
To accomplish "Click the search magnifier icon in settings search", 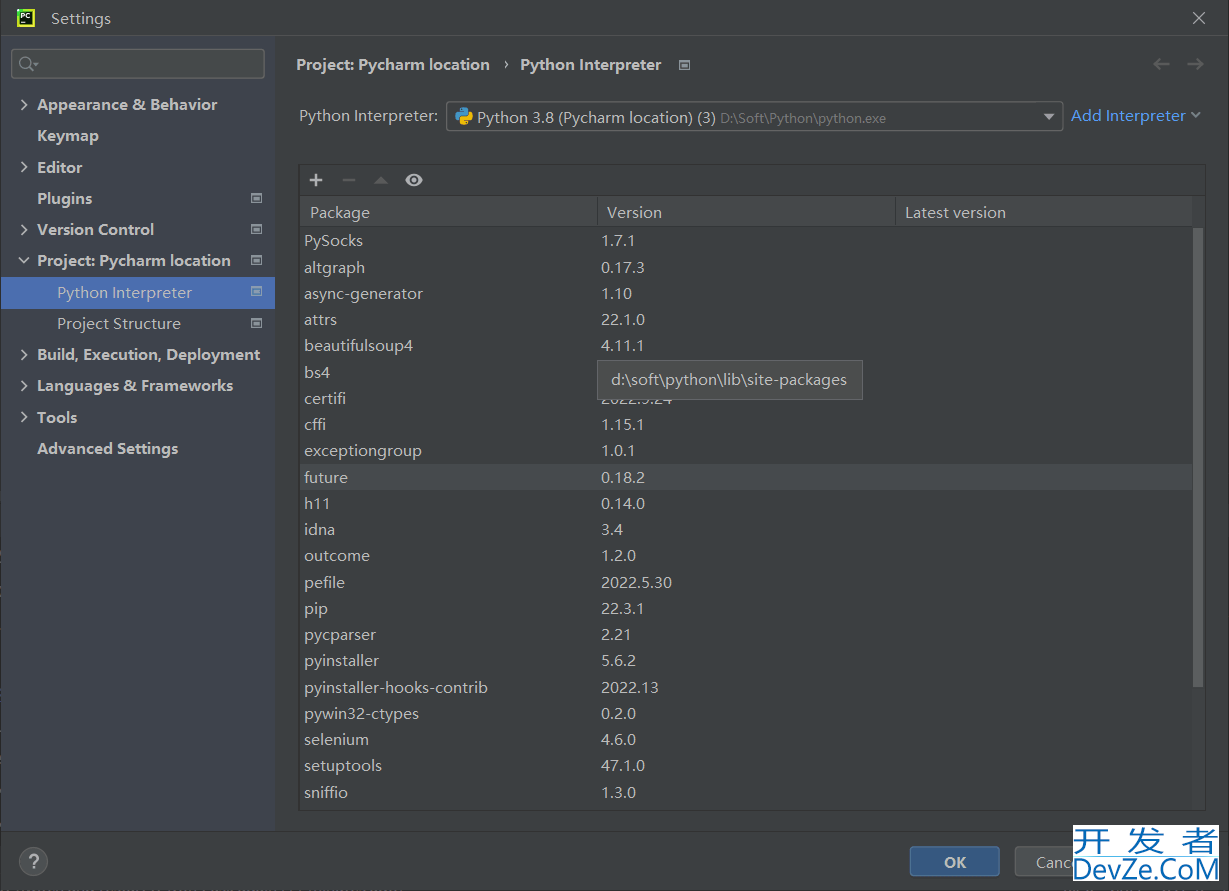I will pyautogui.click(x=28, y=64).
